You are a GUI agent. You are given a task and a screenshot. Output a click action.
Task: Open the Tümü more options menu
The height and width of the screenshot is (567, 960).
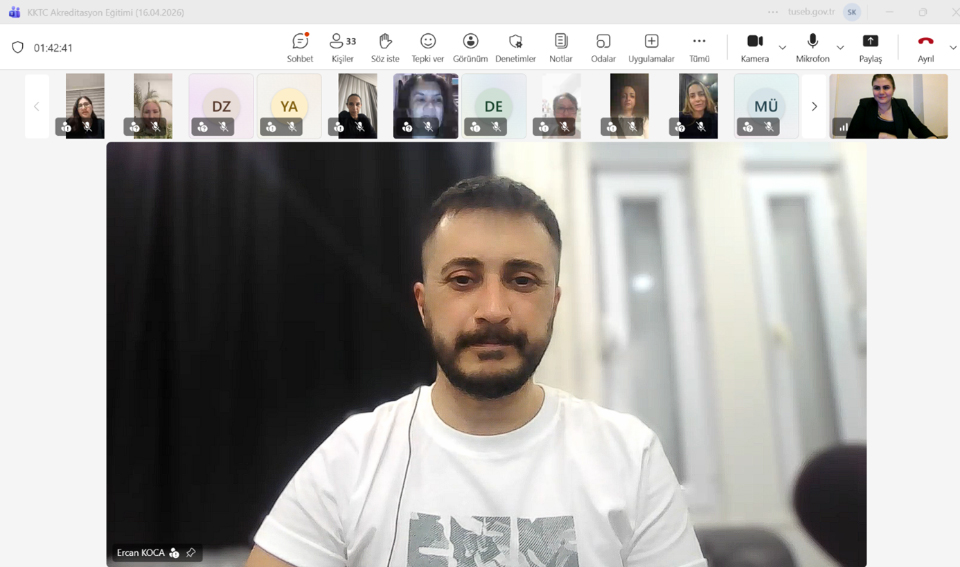click(699, 46)
